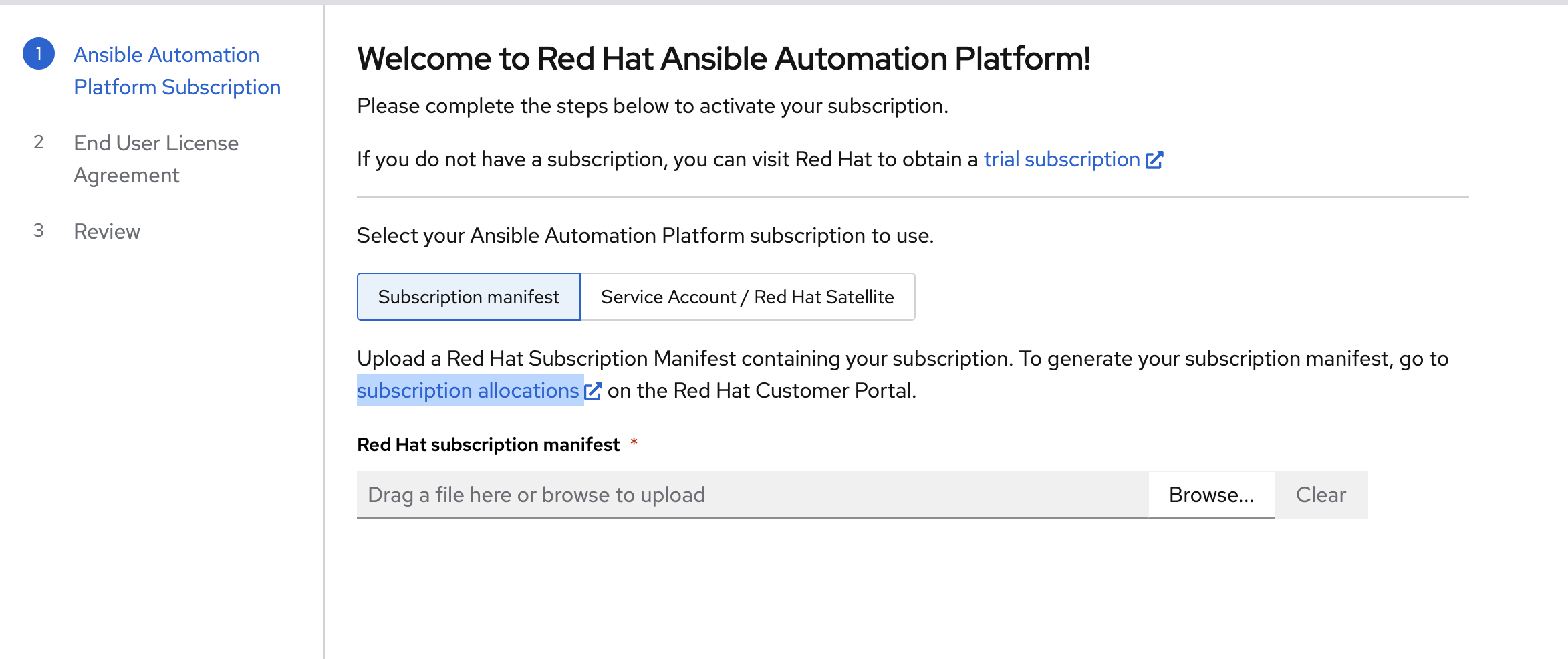
Task: Select the Subscription manifest toggle option
Action: tap(469, 297)
